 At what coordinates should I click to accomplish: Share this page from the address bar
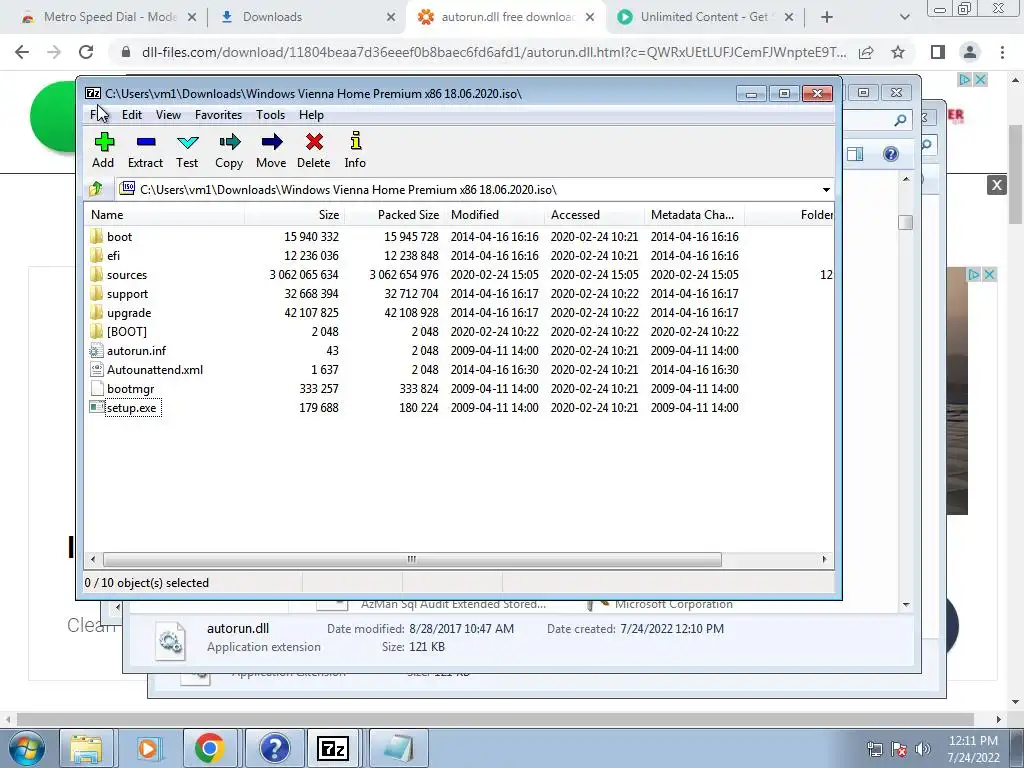[867, 52]
